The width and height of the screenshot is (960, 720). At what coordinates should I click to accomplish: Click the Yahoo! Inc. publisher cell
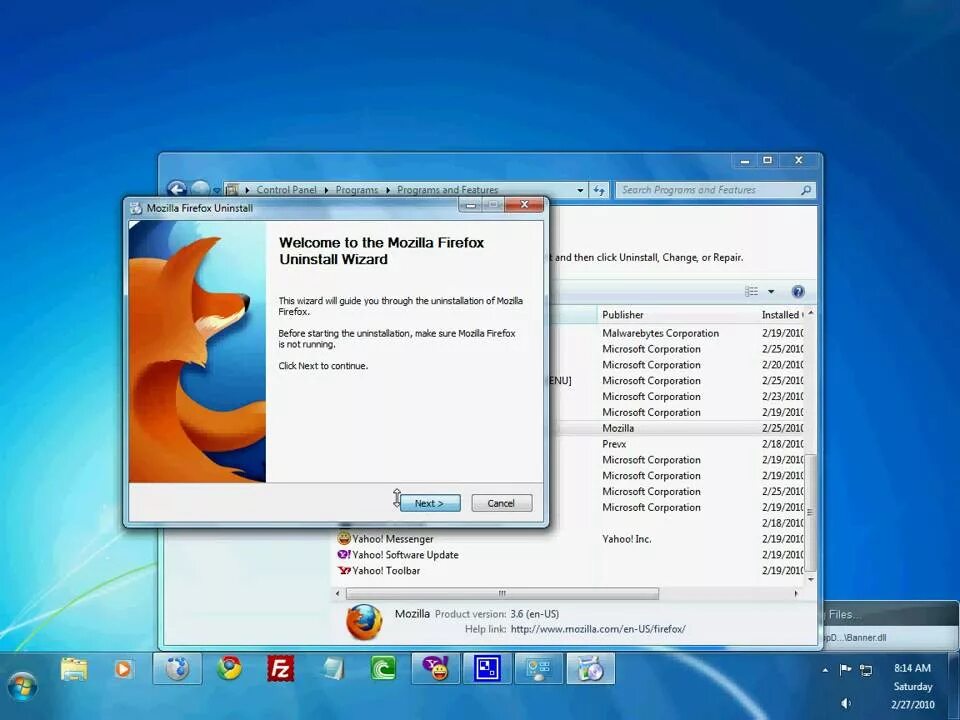pos(626,539)
